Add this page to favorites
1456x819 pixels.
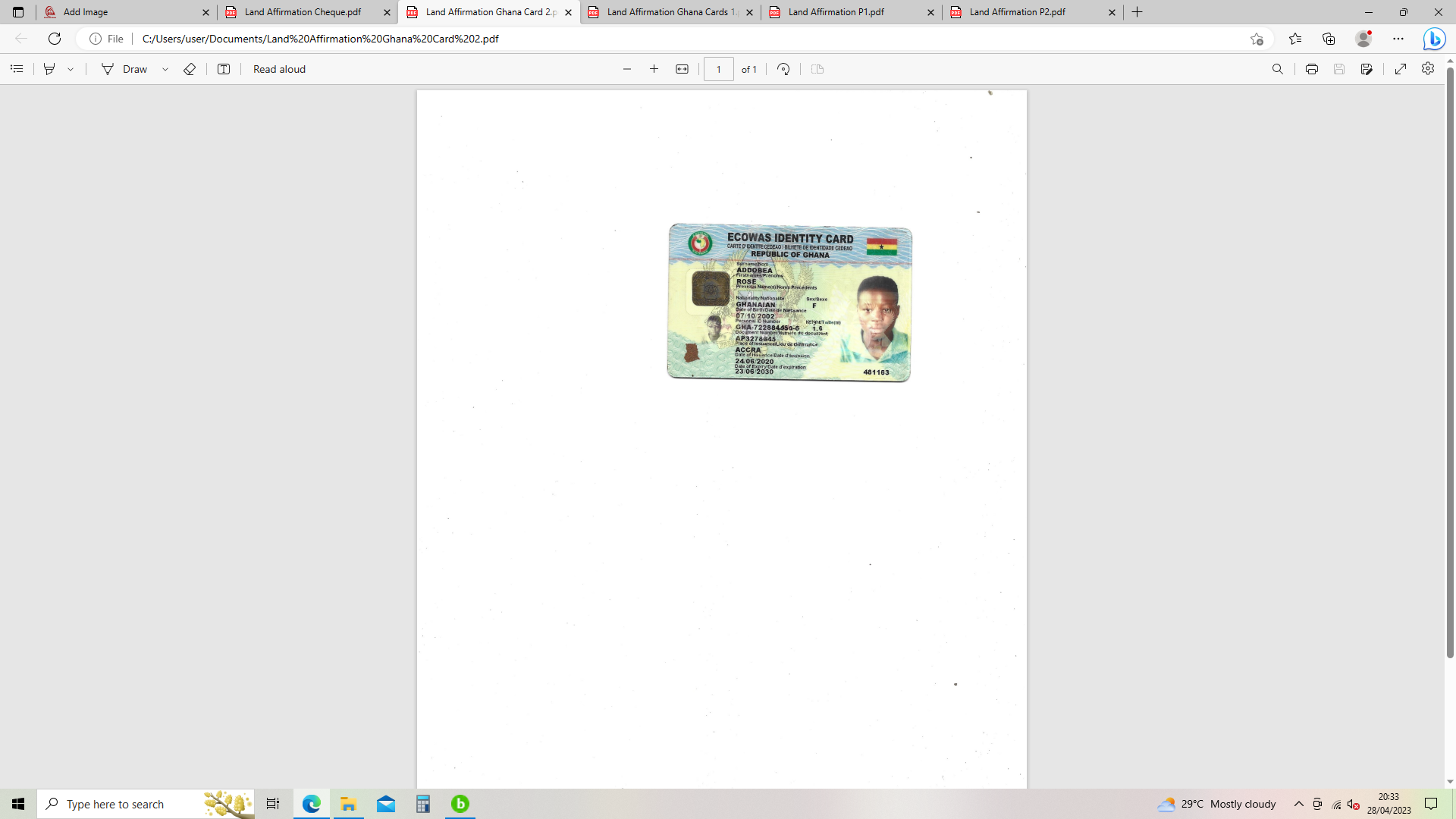tap(1257, 39)
